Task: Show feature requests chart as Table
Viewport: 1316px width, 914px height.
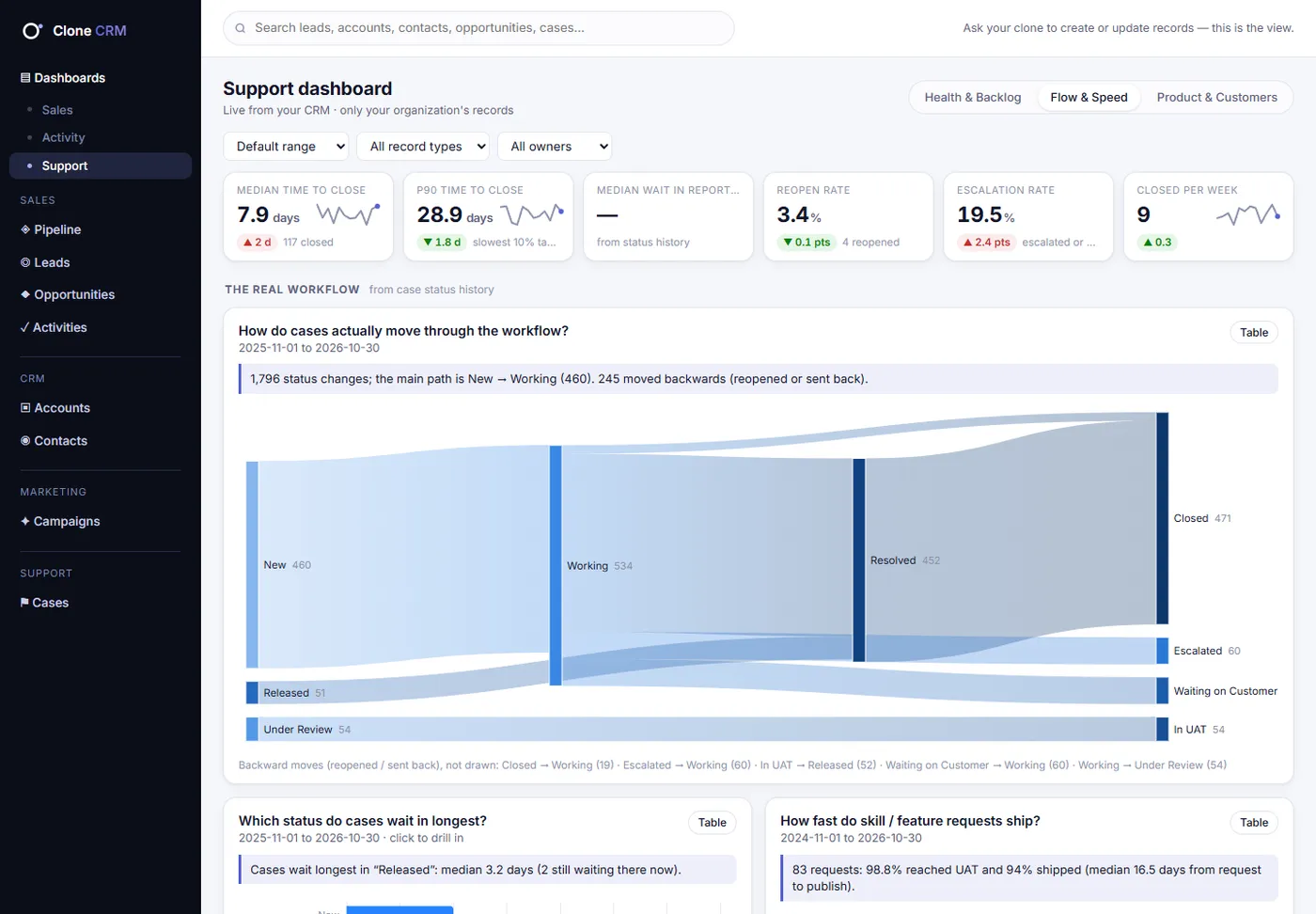Action: click(1254, 823)
